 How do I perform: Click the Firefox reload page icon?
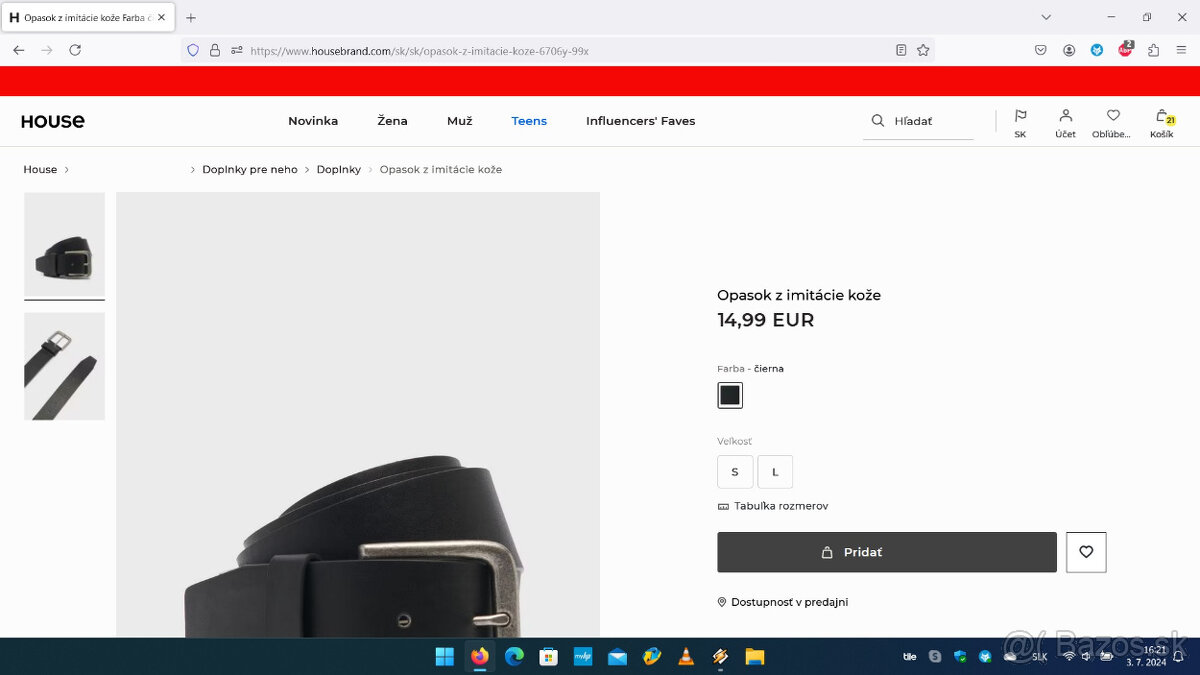[x=75, y=50]
